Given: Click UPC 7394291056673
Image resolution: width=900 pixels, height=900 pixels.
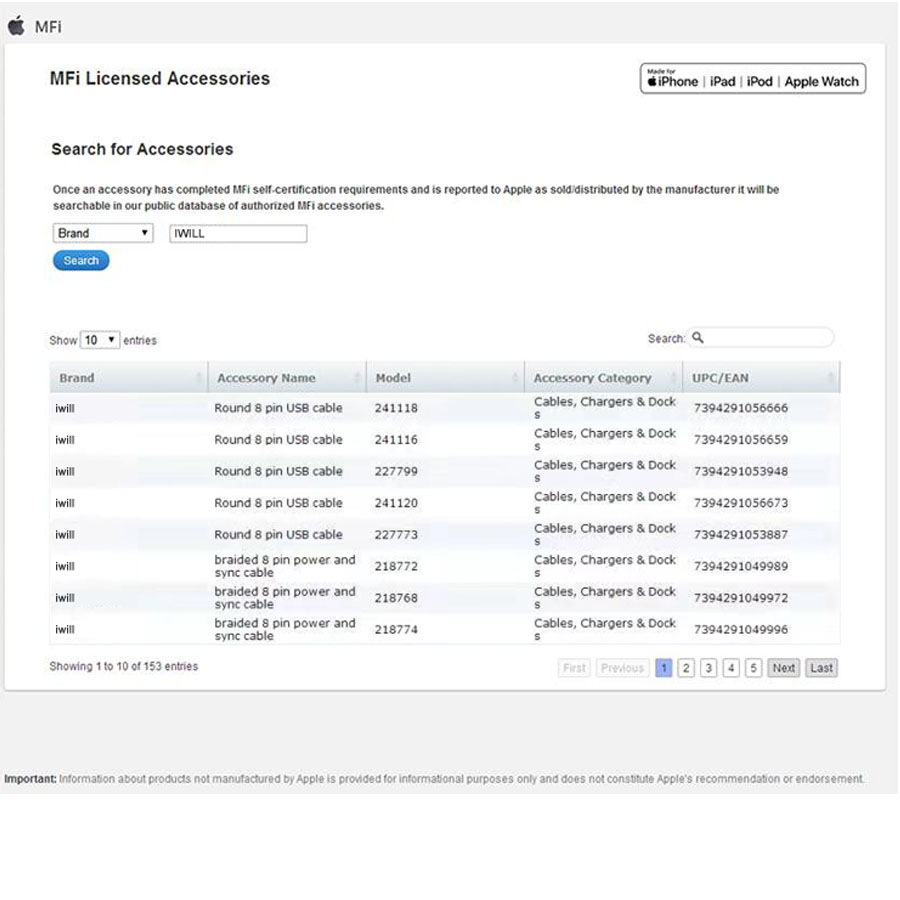Looking at the screenshot, I should point(740,503).
